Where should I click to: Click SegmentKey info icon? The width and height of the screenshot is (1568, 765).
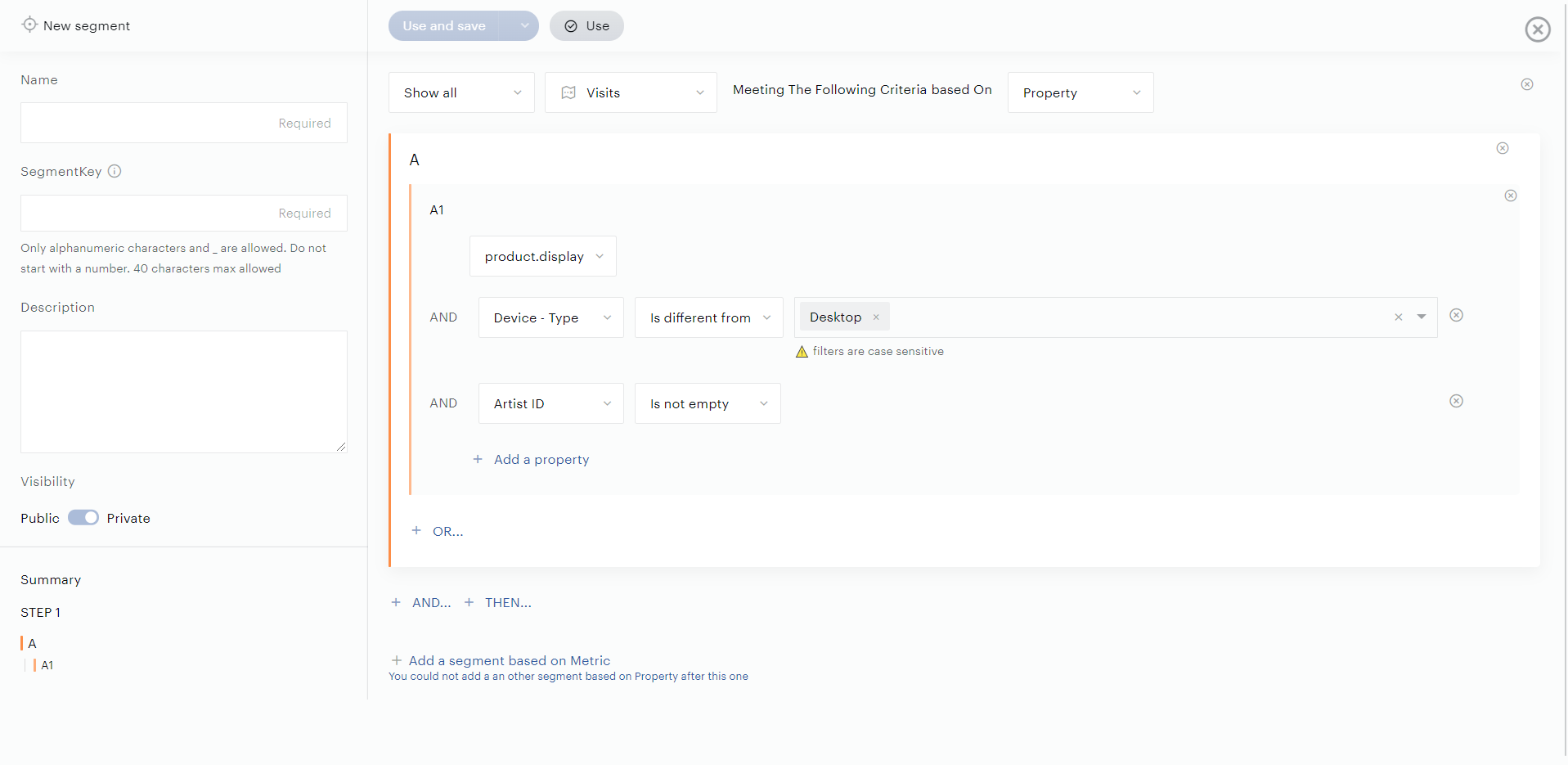115,171
